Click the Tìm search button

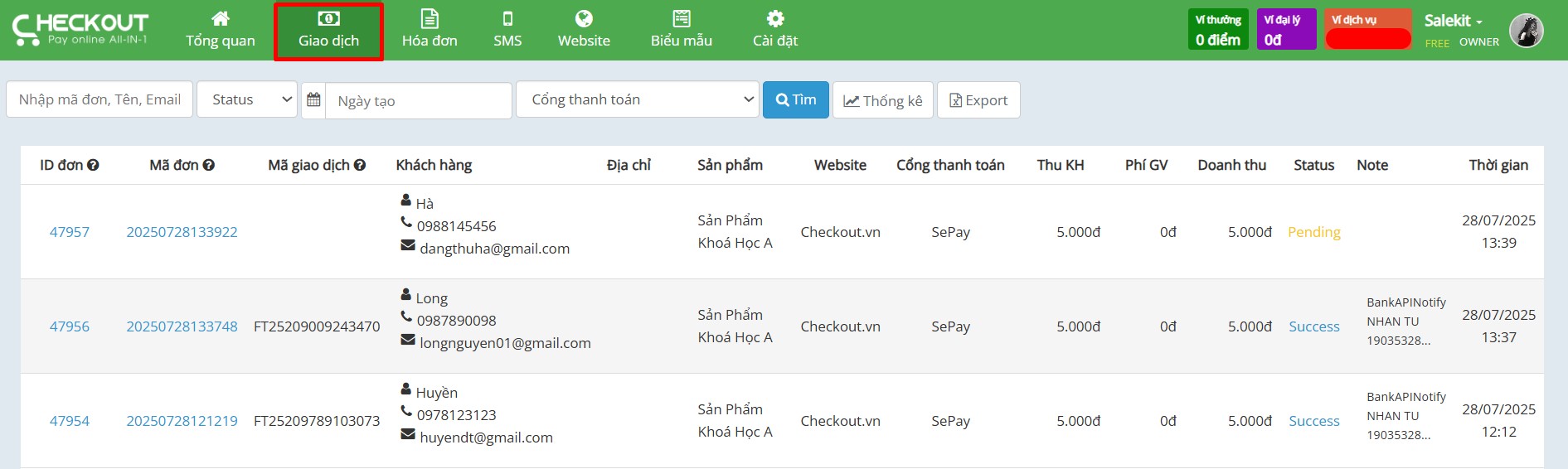[796, 99]
